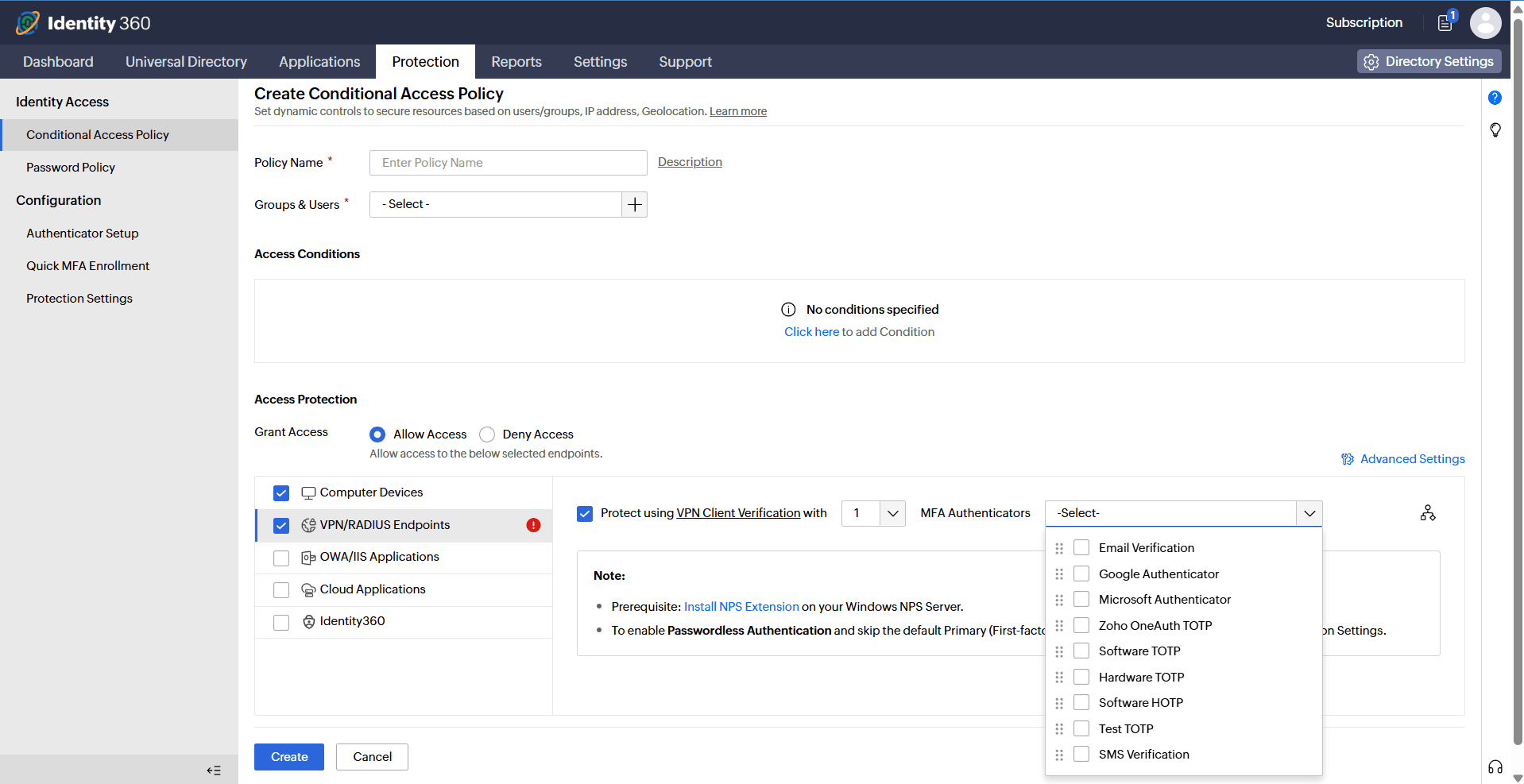Open the Reports tab
This screenshot has width=1524, height=784.
click(516, 62)
